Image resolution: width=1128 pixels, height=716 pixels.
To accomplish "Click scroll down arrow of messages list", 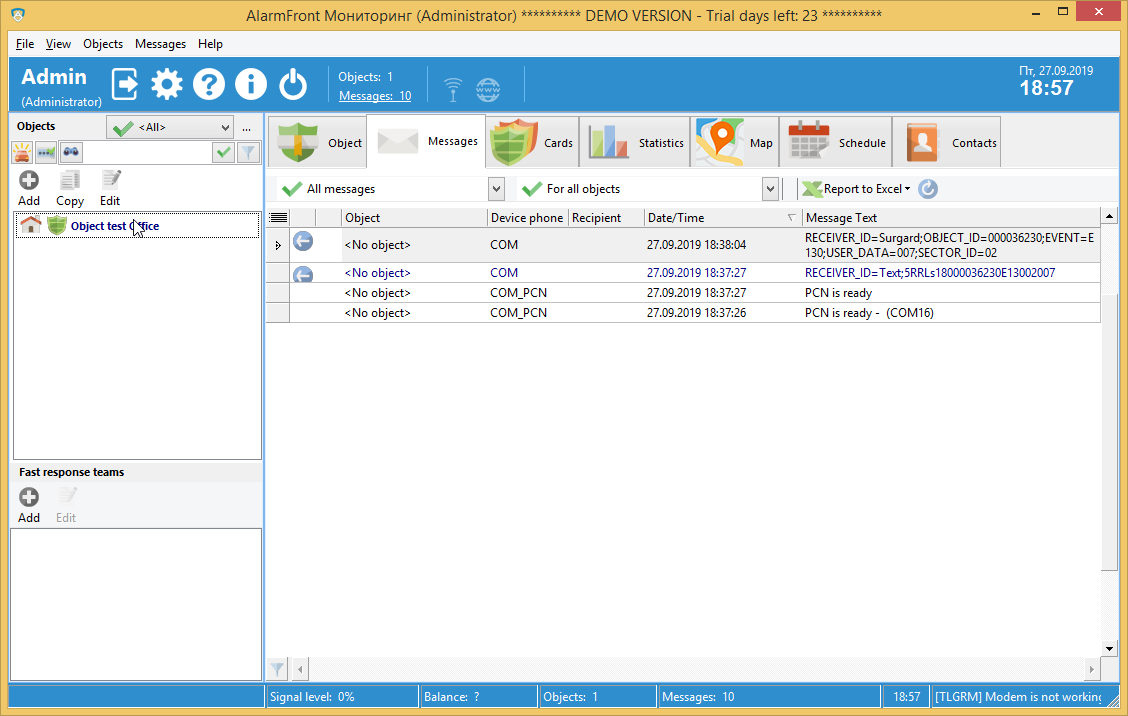I will [x=1109, y=648].
